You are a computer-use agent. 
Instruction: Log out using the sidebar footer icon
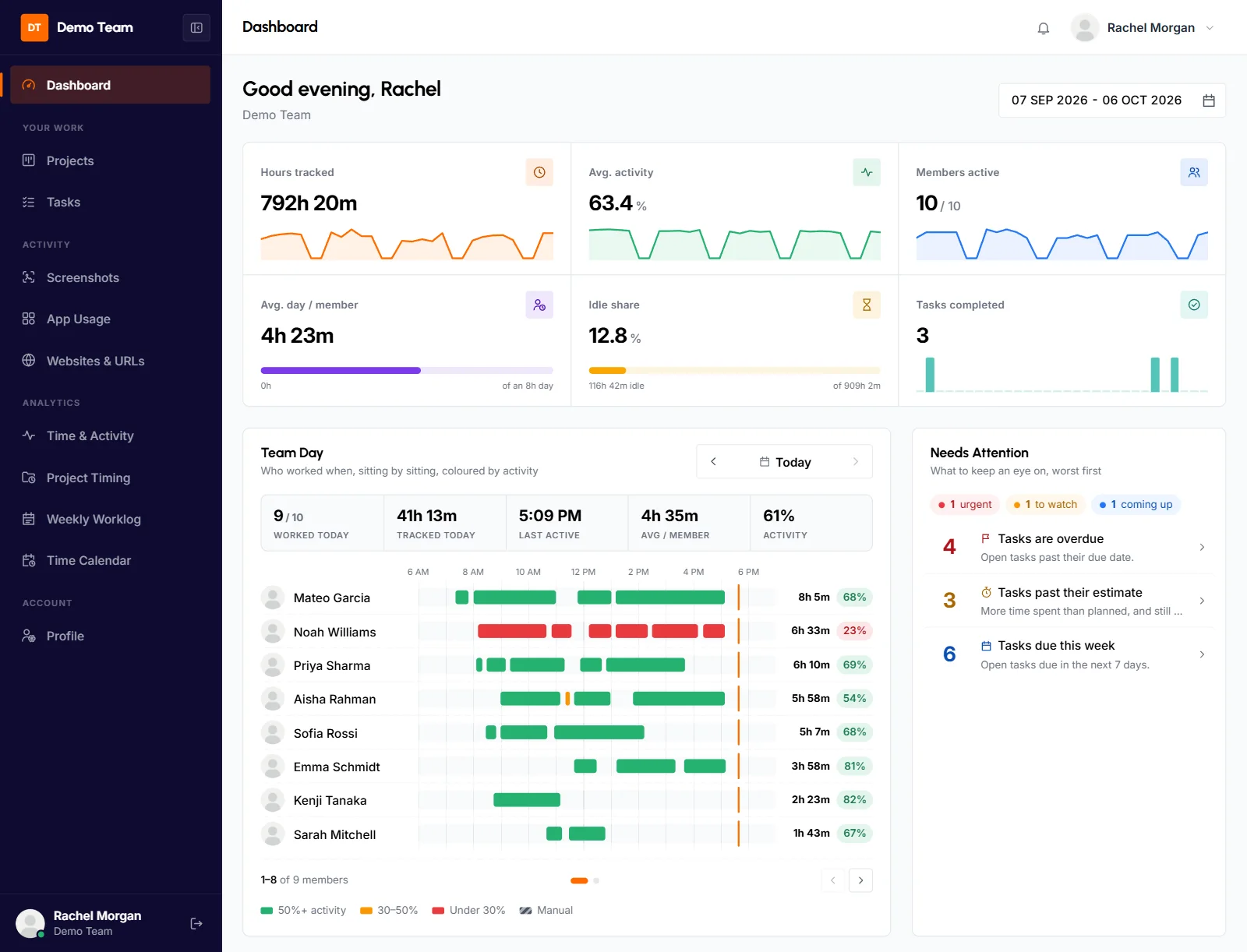[x=196, y=923]
